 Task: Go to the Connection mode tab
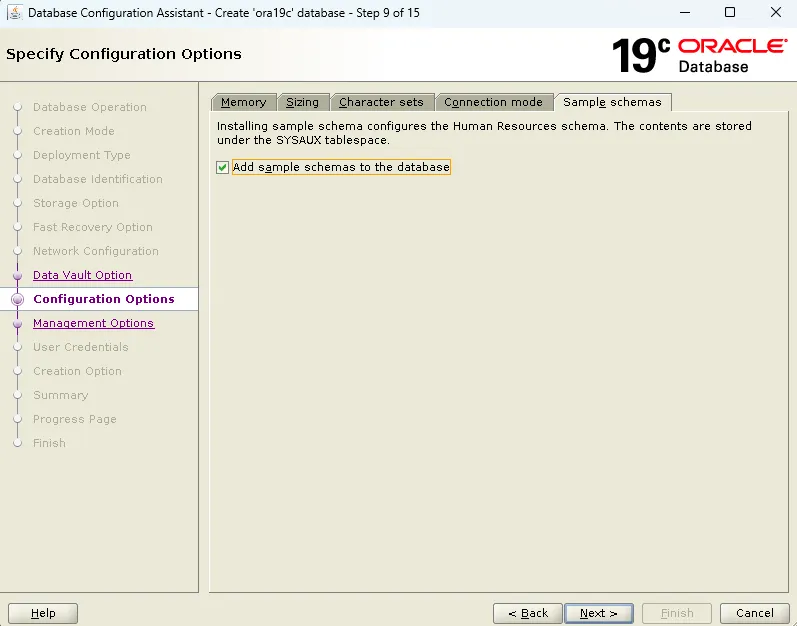pyautogui.click(x=494, y=102)
